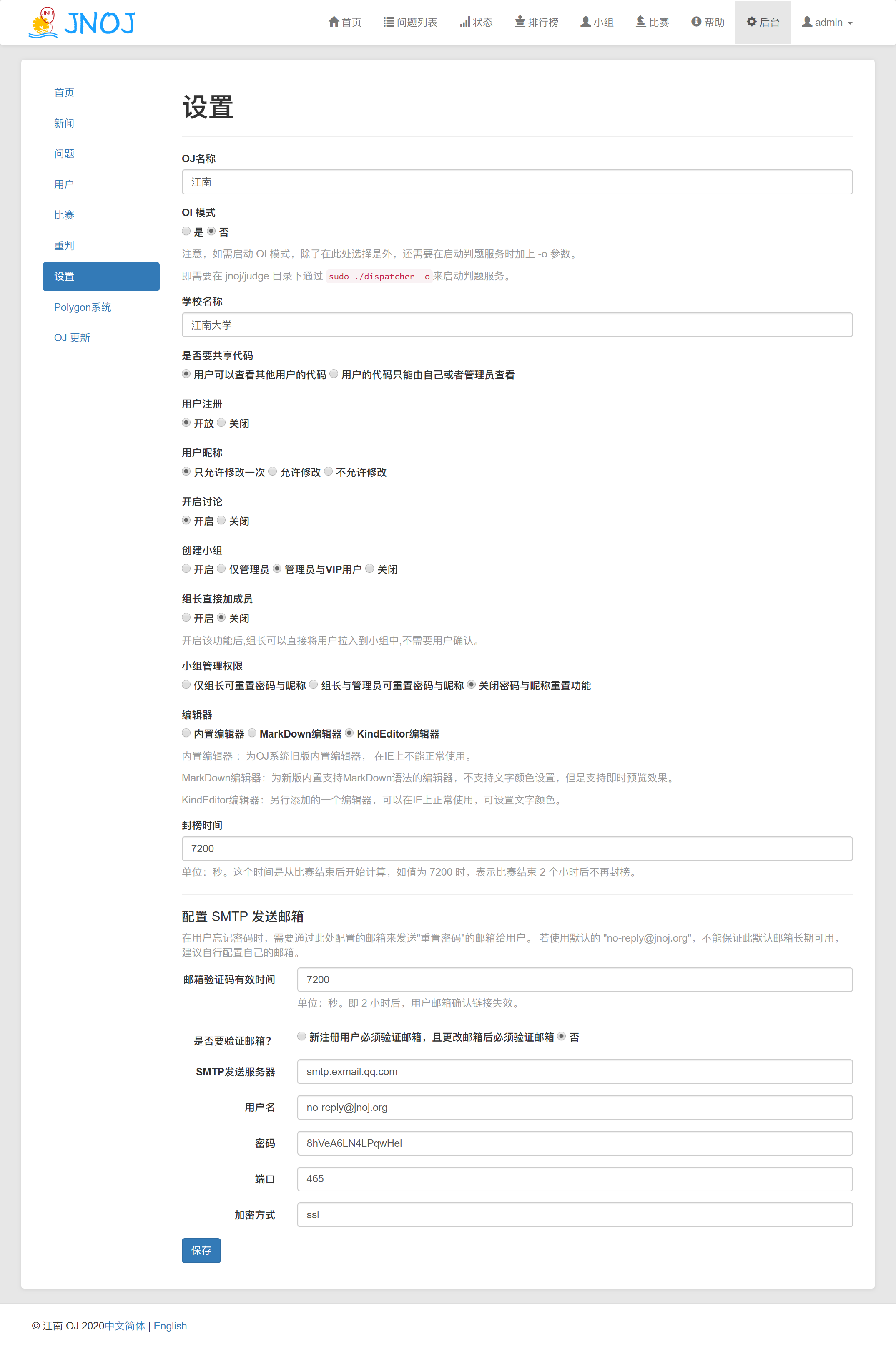Click the 封榜时间 input field

(x=517, y=848)
